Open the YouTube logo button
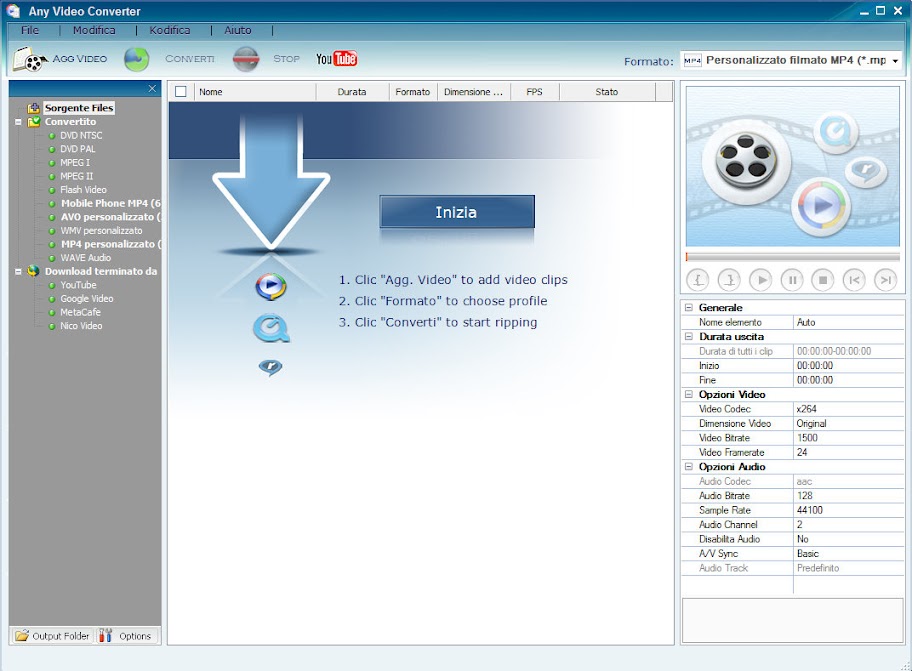The height and width of the screenshot is (671, 912). 336,59
